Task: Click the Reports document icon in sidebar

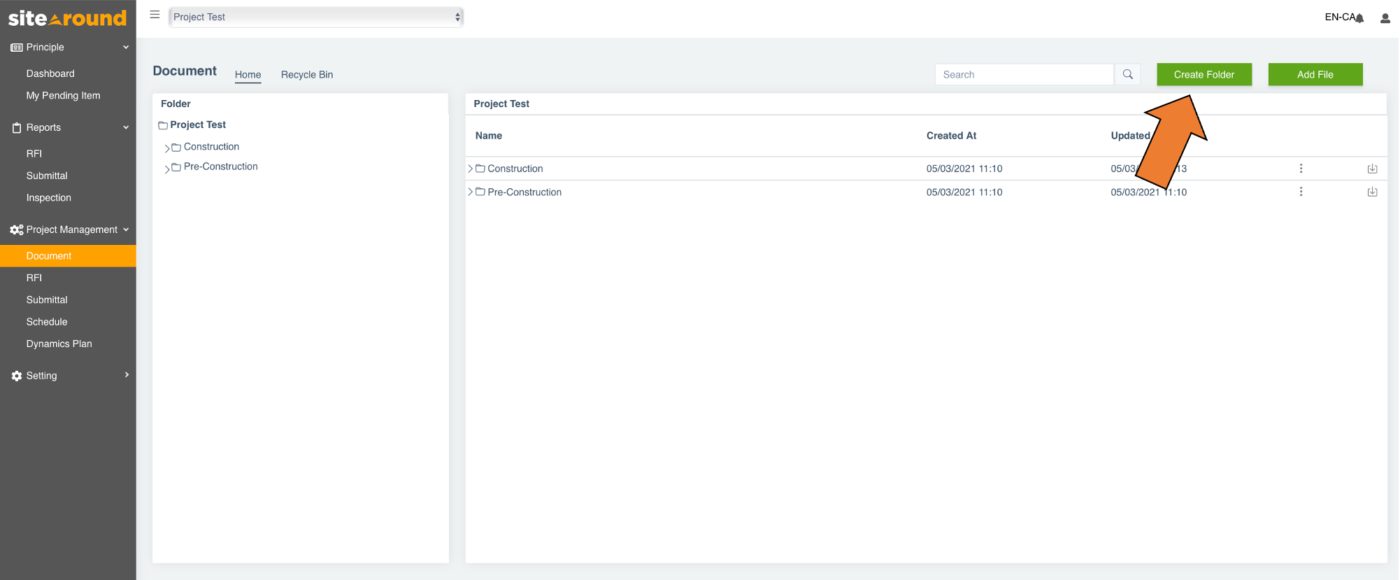Action: point(14,127)
